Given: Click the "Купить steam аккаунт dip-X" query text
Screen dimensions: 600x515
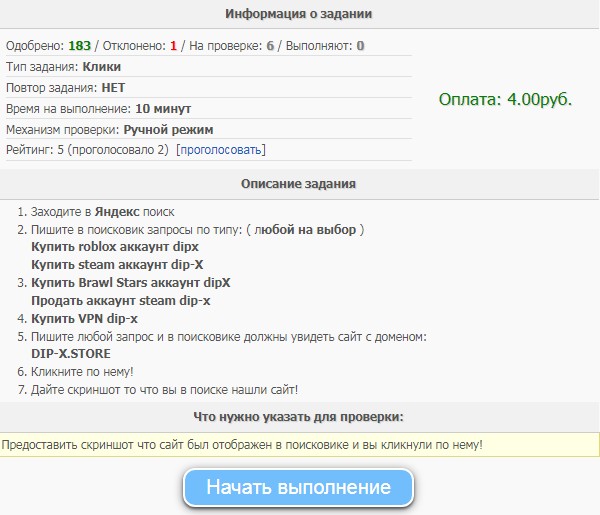Looking at the screenshot, I should coord(117,264).
